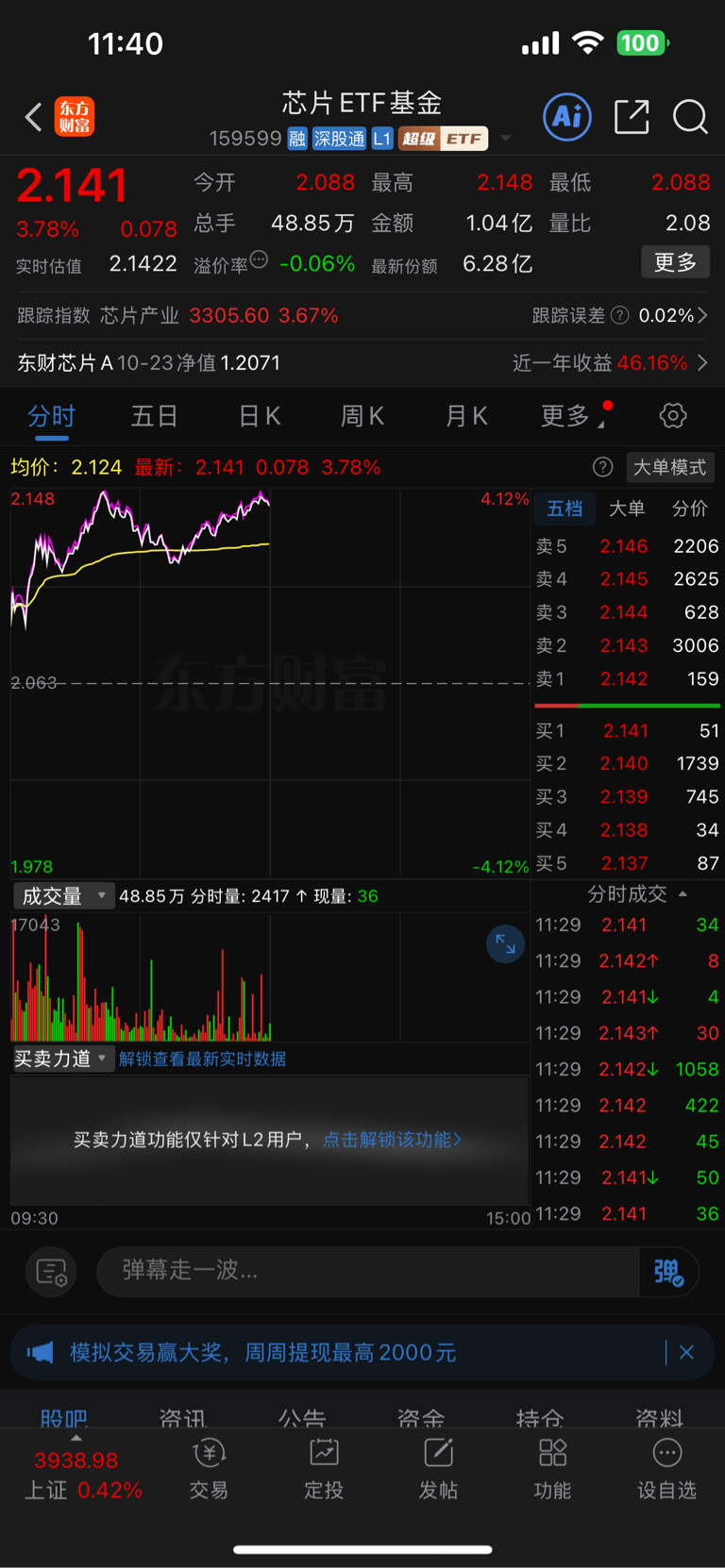Tap the L1 level badge

(x=381, y=139)
